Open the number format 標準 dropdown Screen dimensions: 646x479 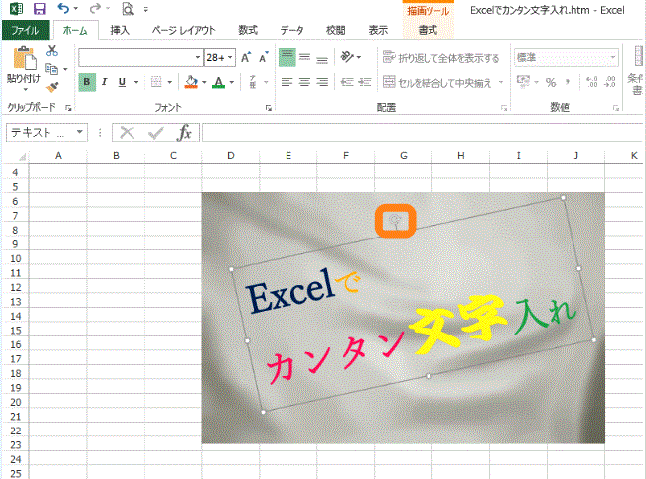(x=613, y=57)
